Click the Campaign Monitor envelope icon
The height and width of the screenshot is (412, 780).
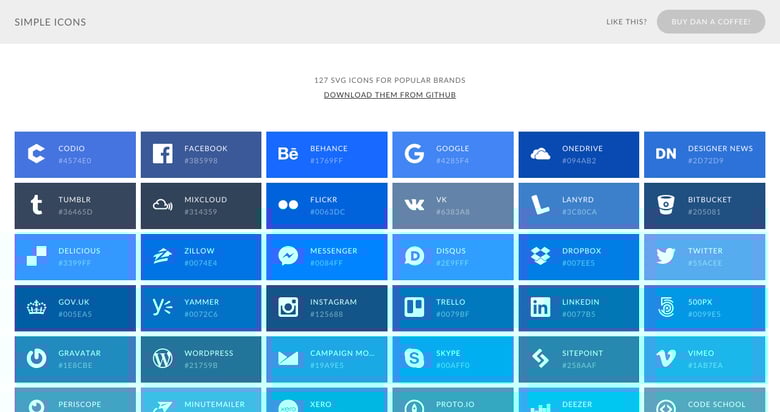tap(288, 358)
